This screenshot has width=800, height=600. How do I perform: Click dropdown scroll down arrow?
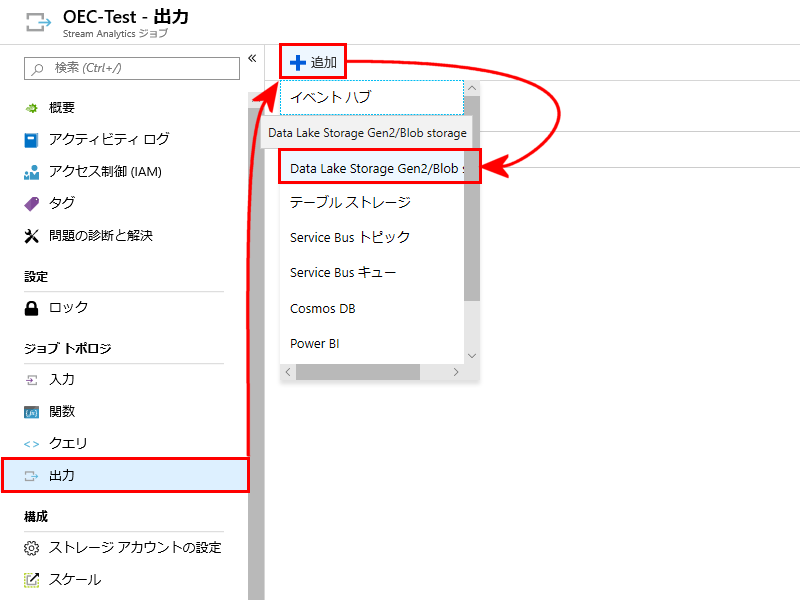click(472, 356)
